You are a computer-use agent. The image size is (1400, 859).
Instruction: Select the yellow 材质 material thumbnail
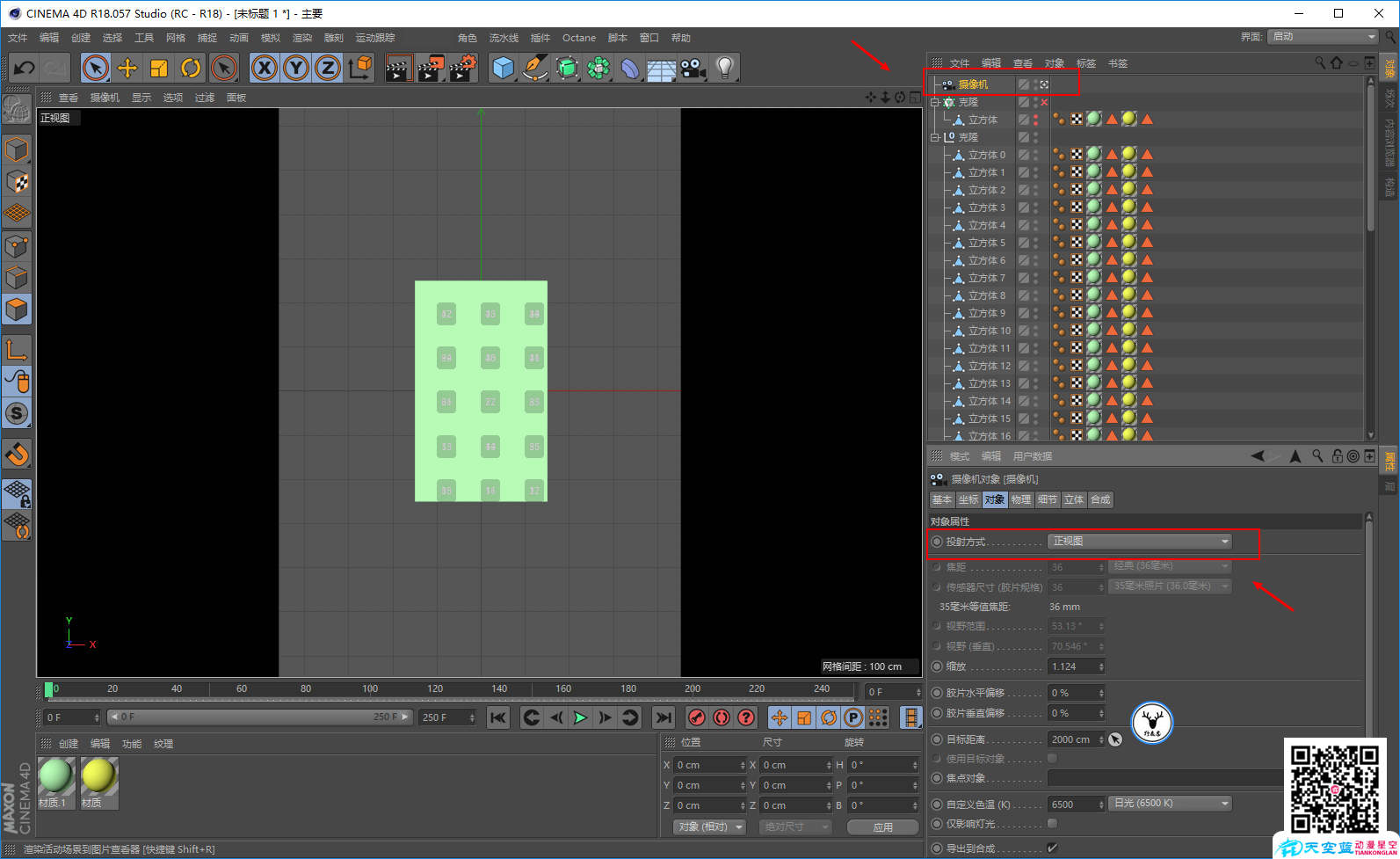click(98, 776)
